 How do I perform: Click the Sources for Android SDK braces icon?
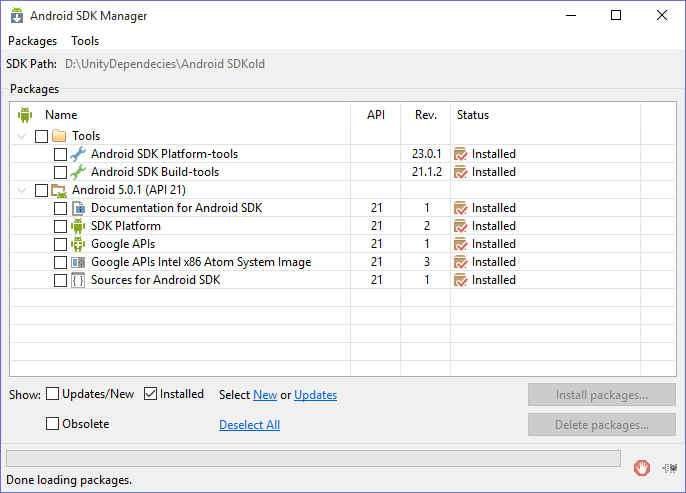tap(78, 280)
